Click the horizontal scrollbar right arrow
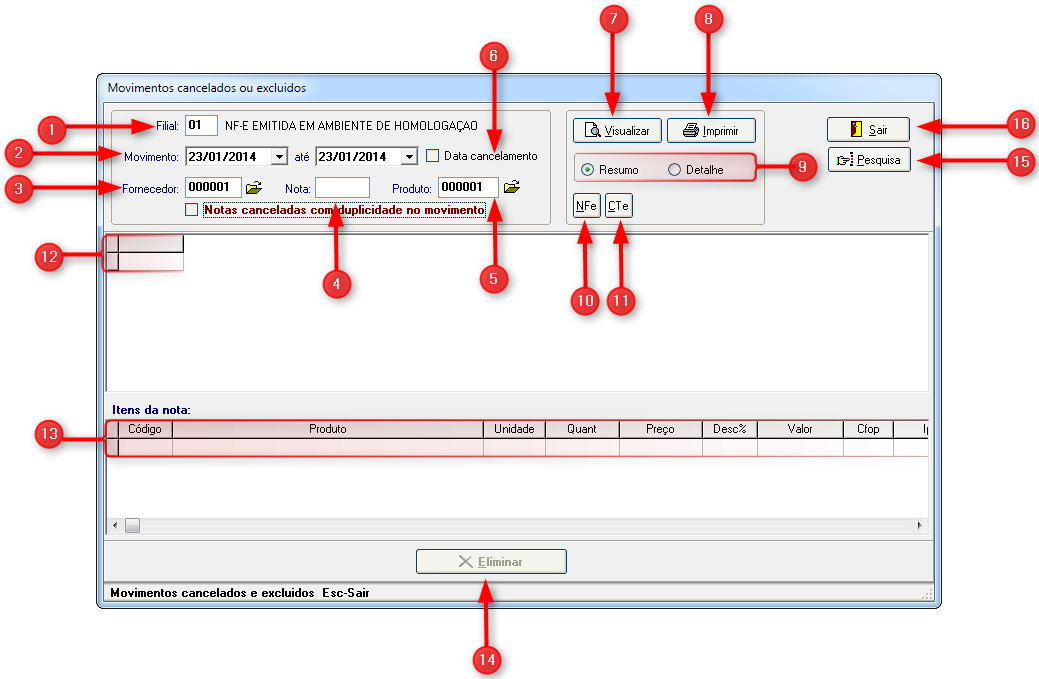The image size is (1039, 679). click(920, 525)
